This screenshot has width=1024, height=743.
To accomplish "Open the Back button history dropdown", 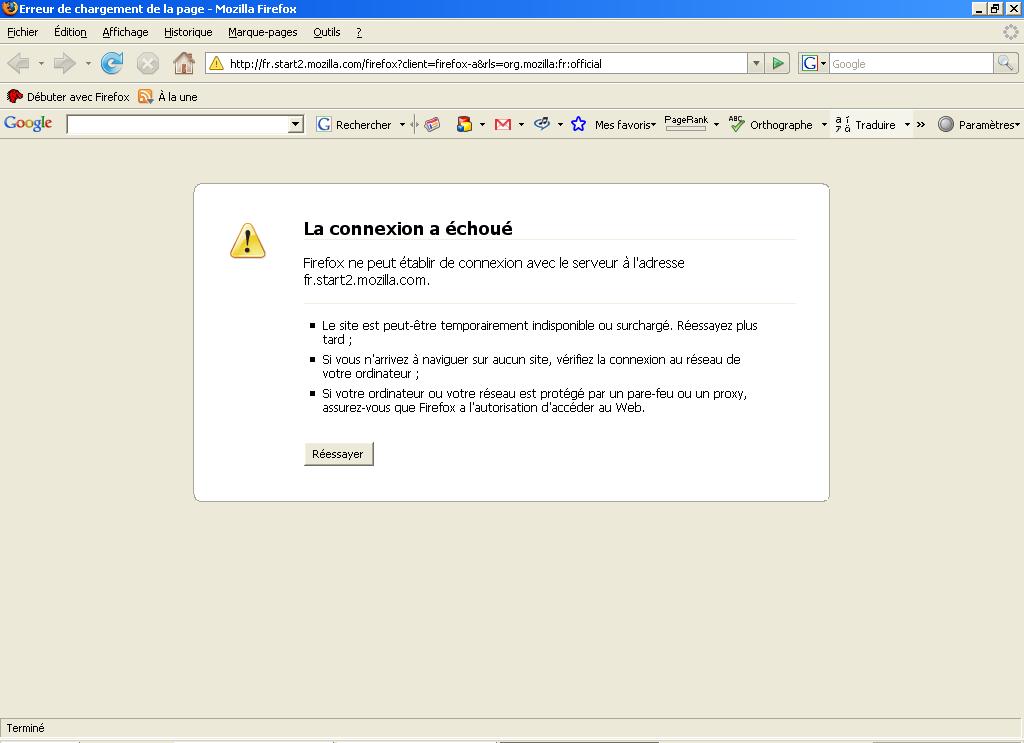I will click(x=41, y=63).
